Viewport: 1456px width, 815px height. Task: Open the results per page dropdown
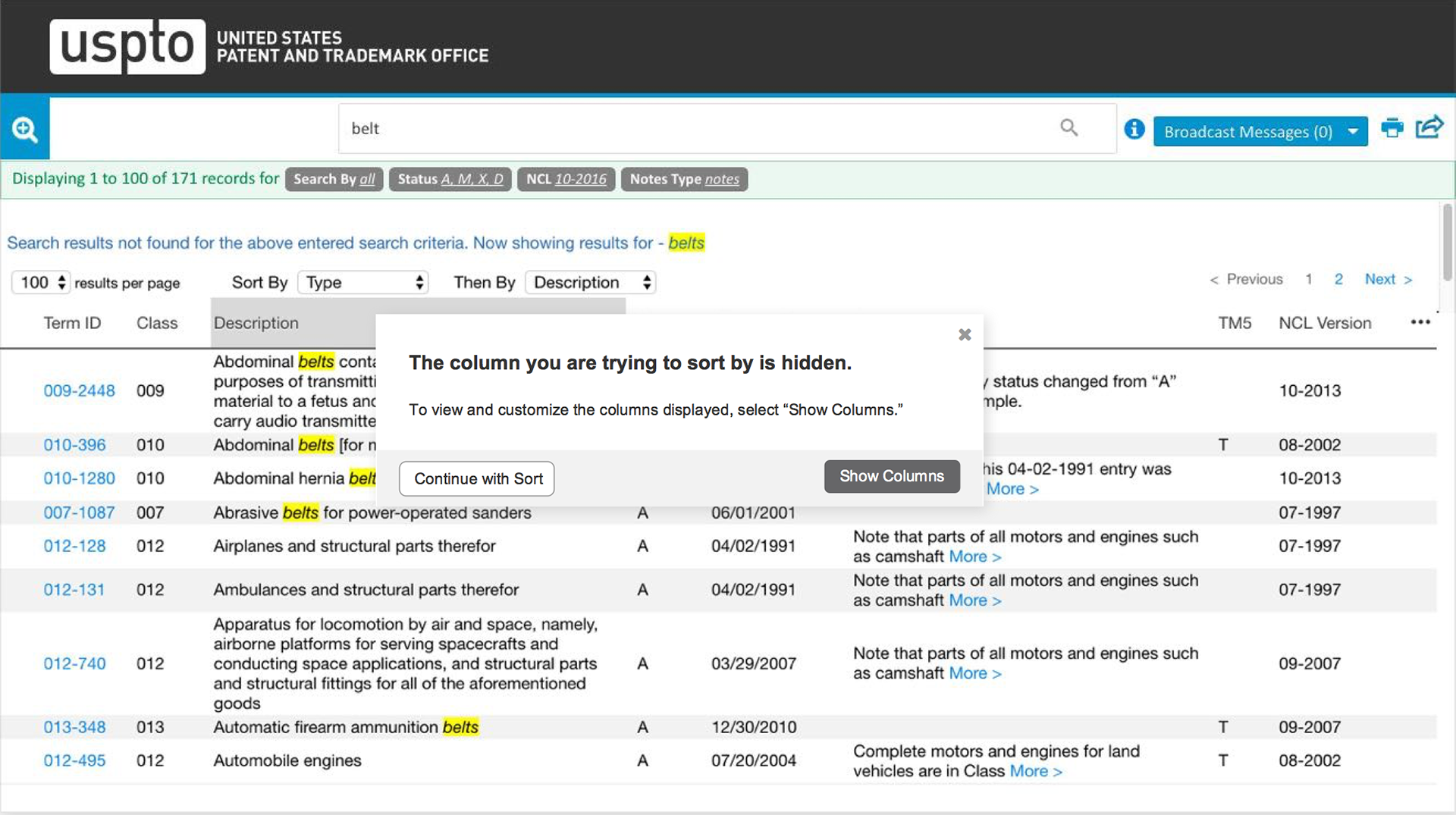pyautogui.click(x=42, y=283)
